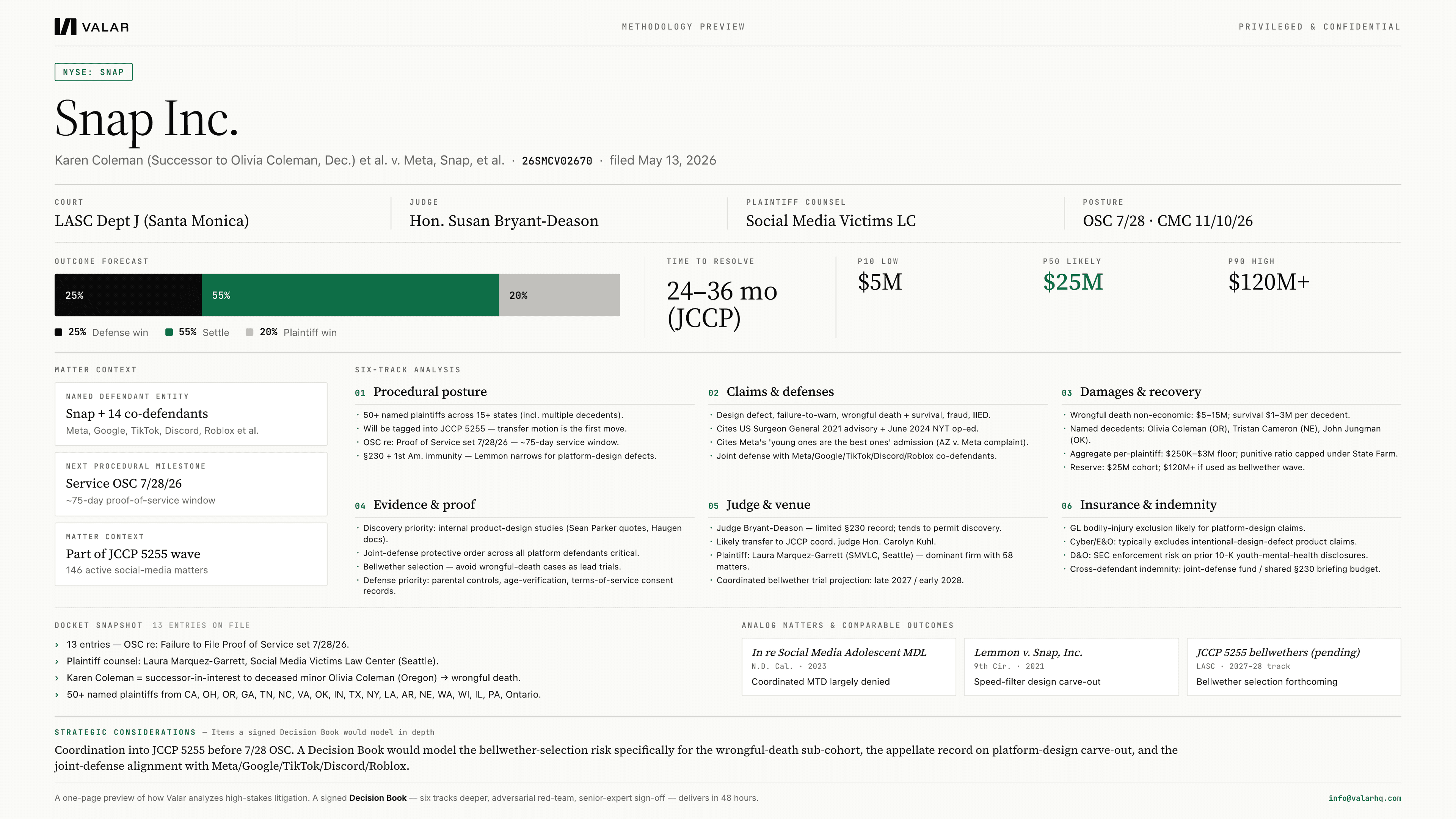Click the '~75-day proof-of-service window' text
The image size is (1456, 819).
point(140,501)
